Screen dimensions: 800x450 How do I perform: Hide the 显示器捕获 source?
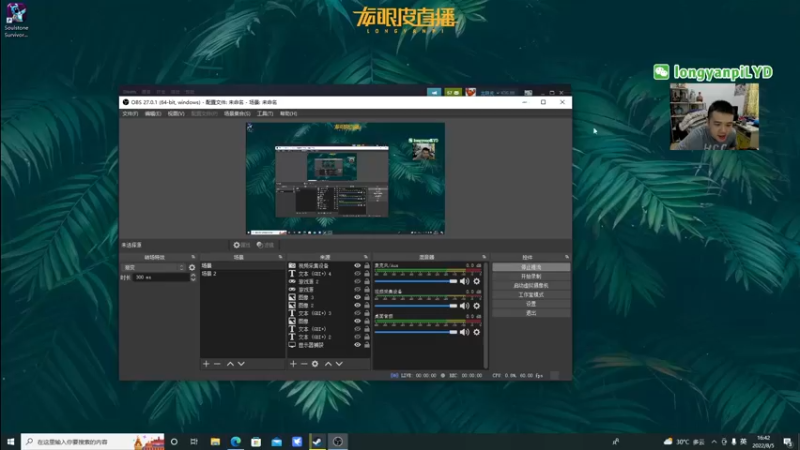pyautogui.click(x=357, y=345)
